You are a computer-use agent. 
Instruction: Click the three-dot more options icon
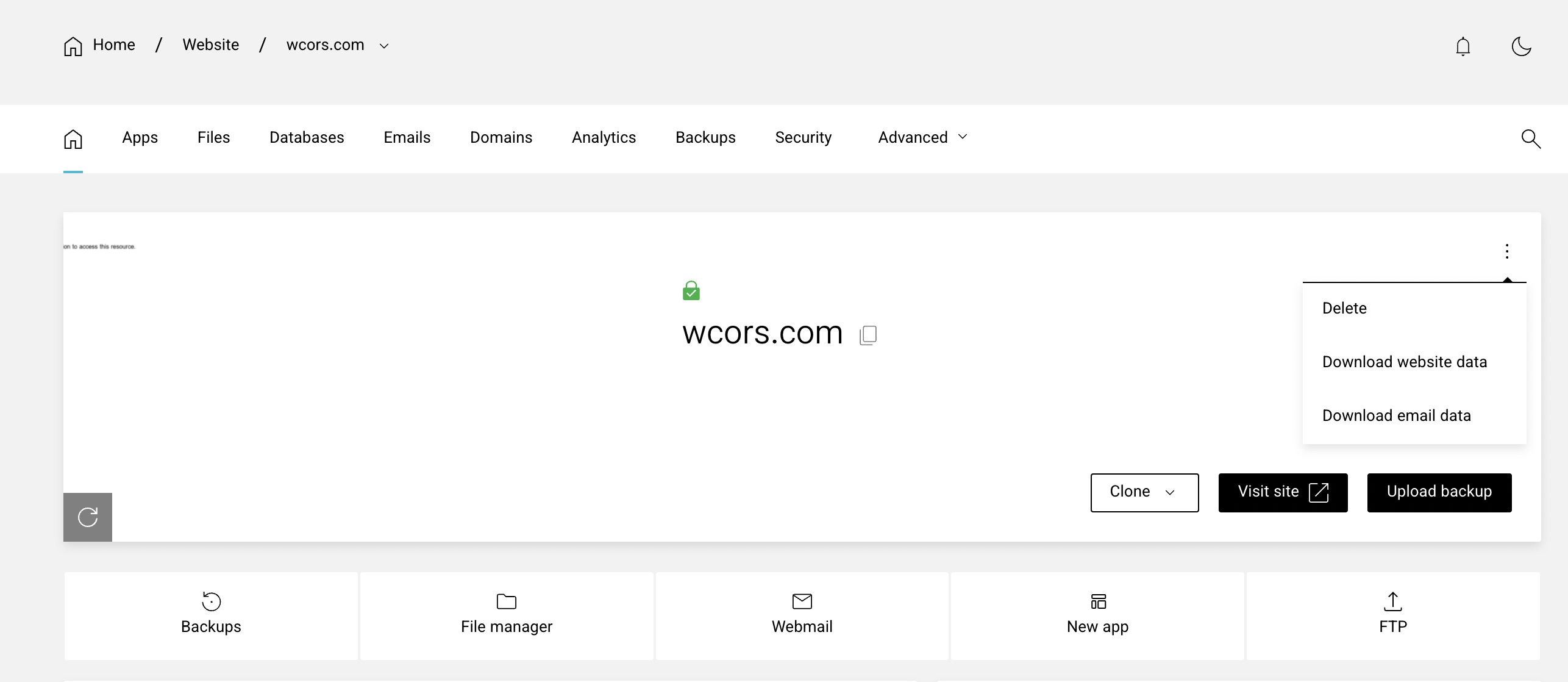(1506, 251)
